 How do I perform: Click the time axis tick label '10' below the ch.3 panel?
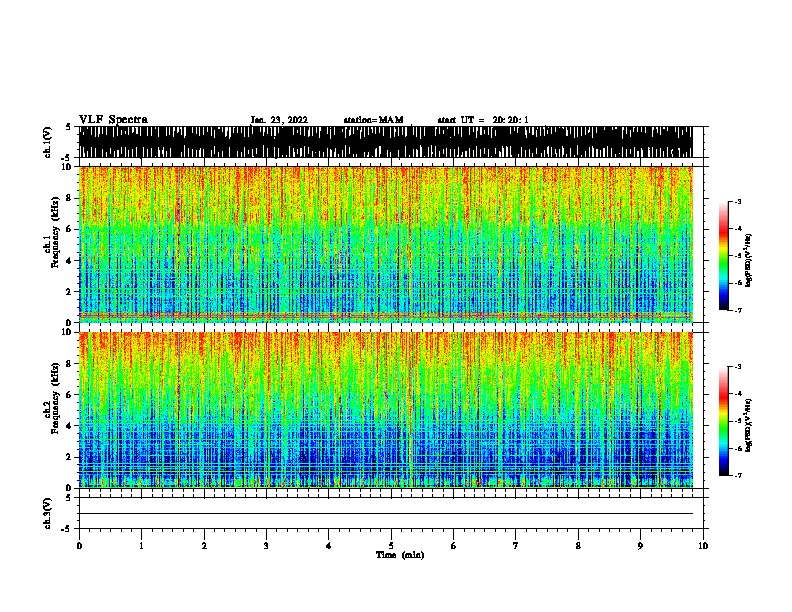tap(703, 546)
